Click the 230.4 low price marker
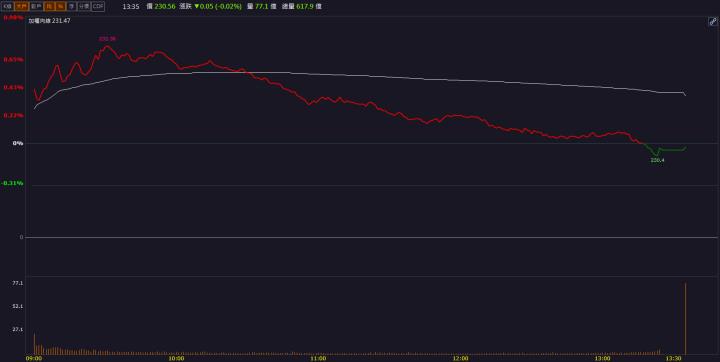The height and width of the screenshot is (362, 720). click(657, 160)
